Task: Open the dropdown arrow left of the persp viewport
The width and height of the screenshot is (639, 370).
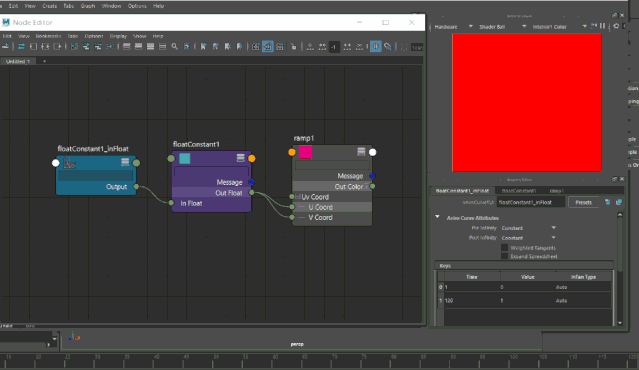Action: 54,338
